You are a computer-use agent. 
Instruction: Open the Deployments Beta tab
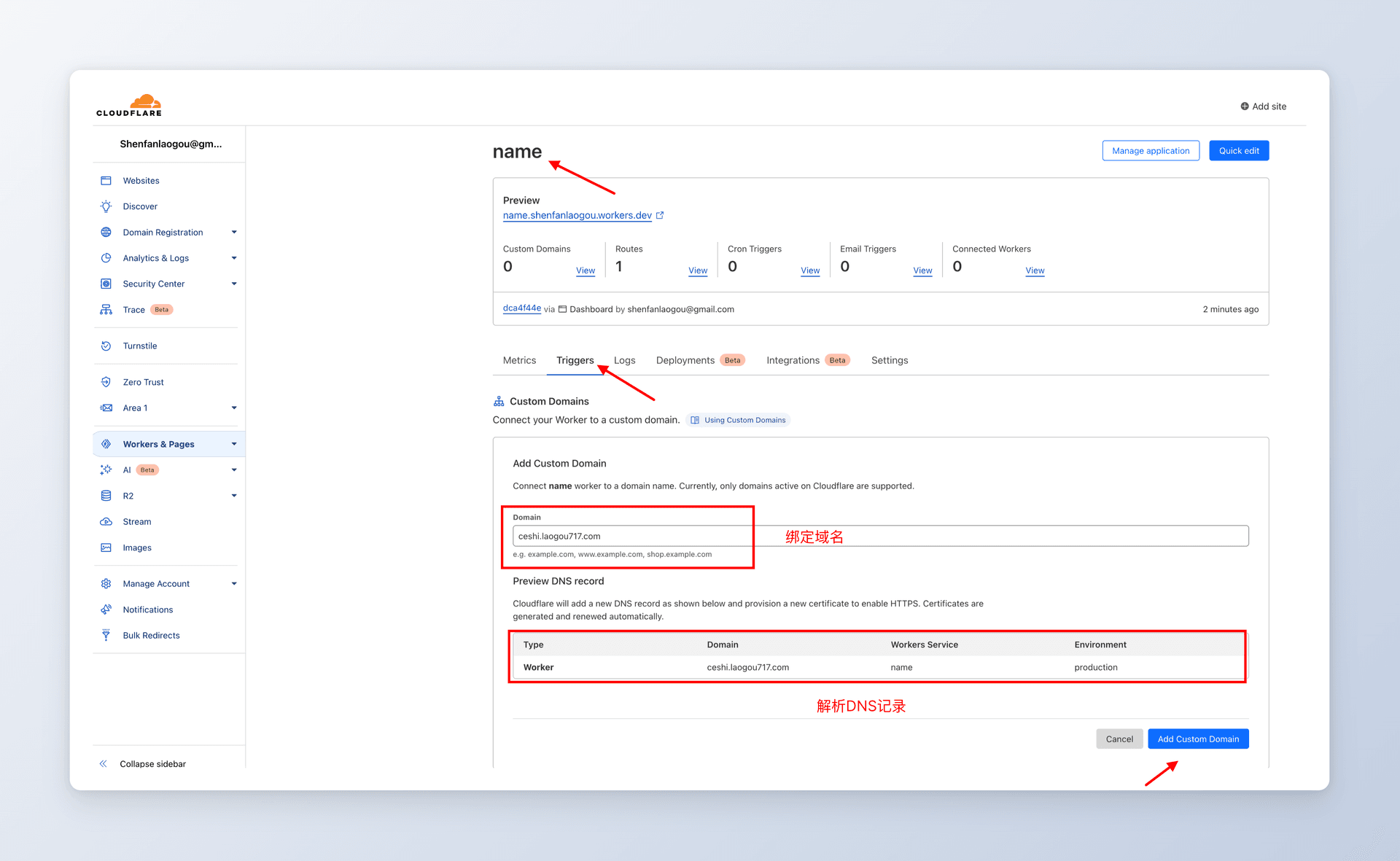click(x=700, y=360)
